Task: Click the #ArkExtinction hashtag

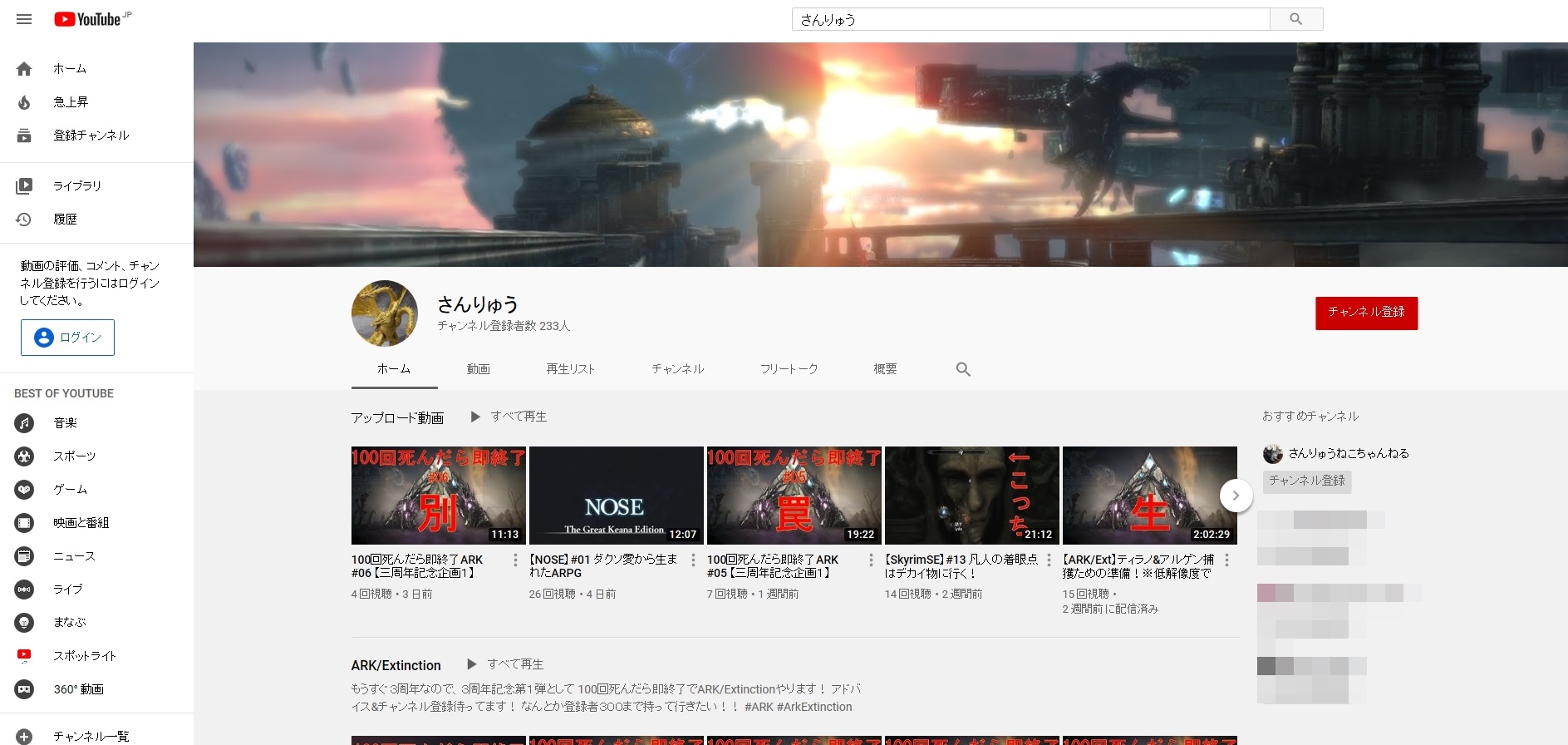Action: (x=814, y=707)
